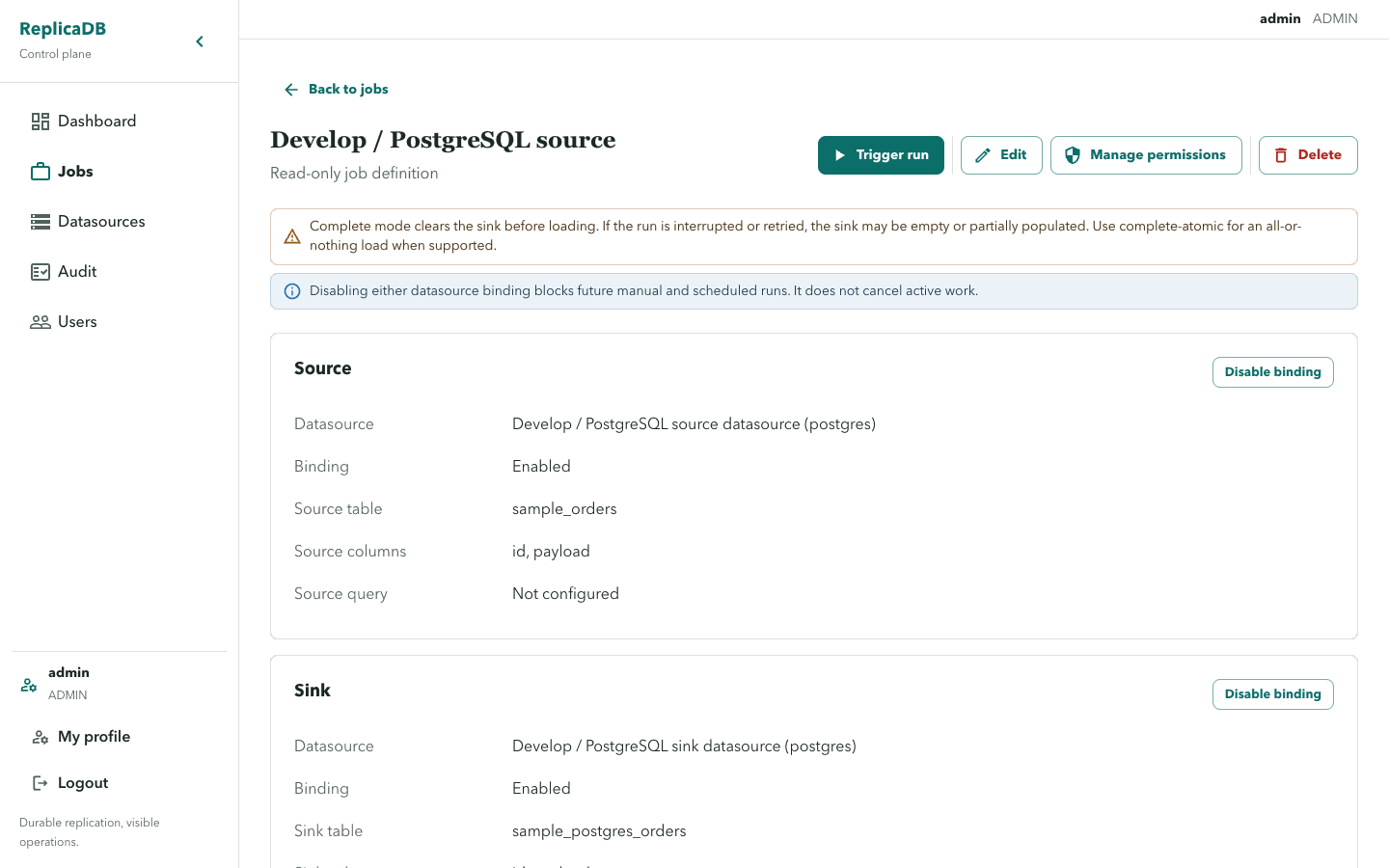Select Jobs in the sidebar
The height and width of the screenshot is (868, 1389).
pos(119,172)
